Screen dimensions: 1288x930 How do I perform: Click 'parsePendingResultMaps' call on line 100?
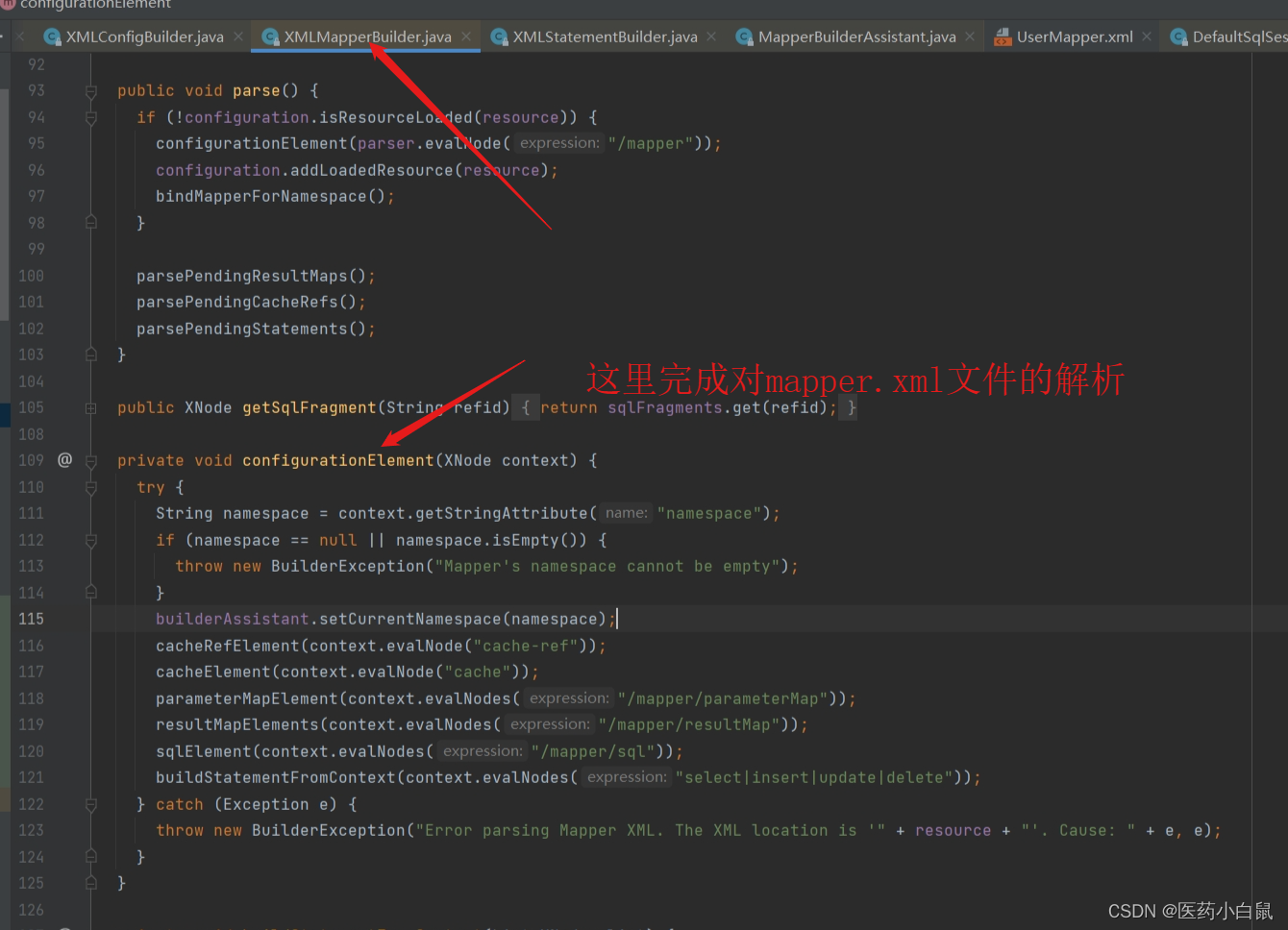point(242,276)
